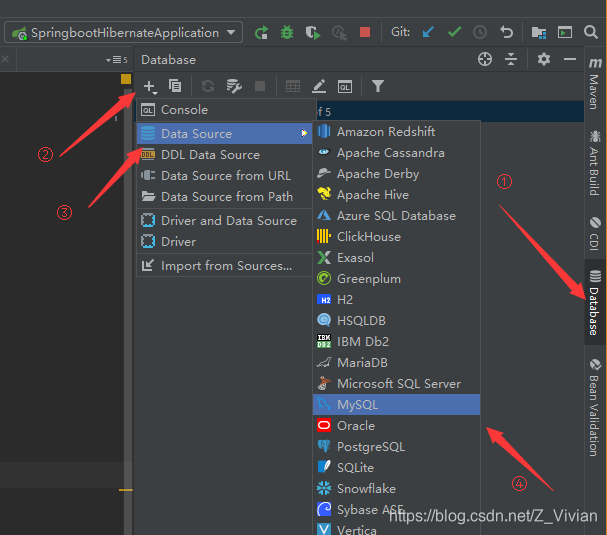Open the Maven tool window tab
This screenshot has height=535, width=607.
point(595,84)
